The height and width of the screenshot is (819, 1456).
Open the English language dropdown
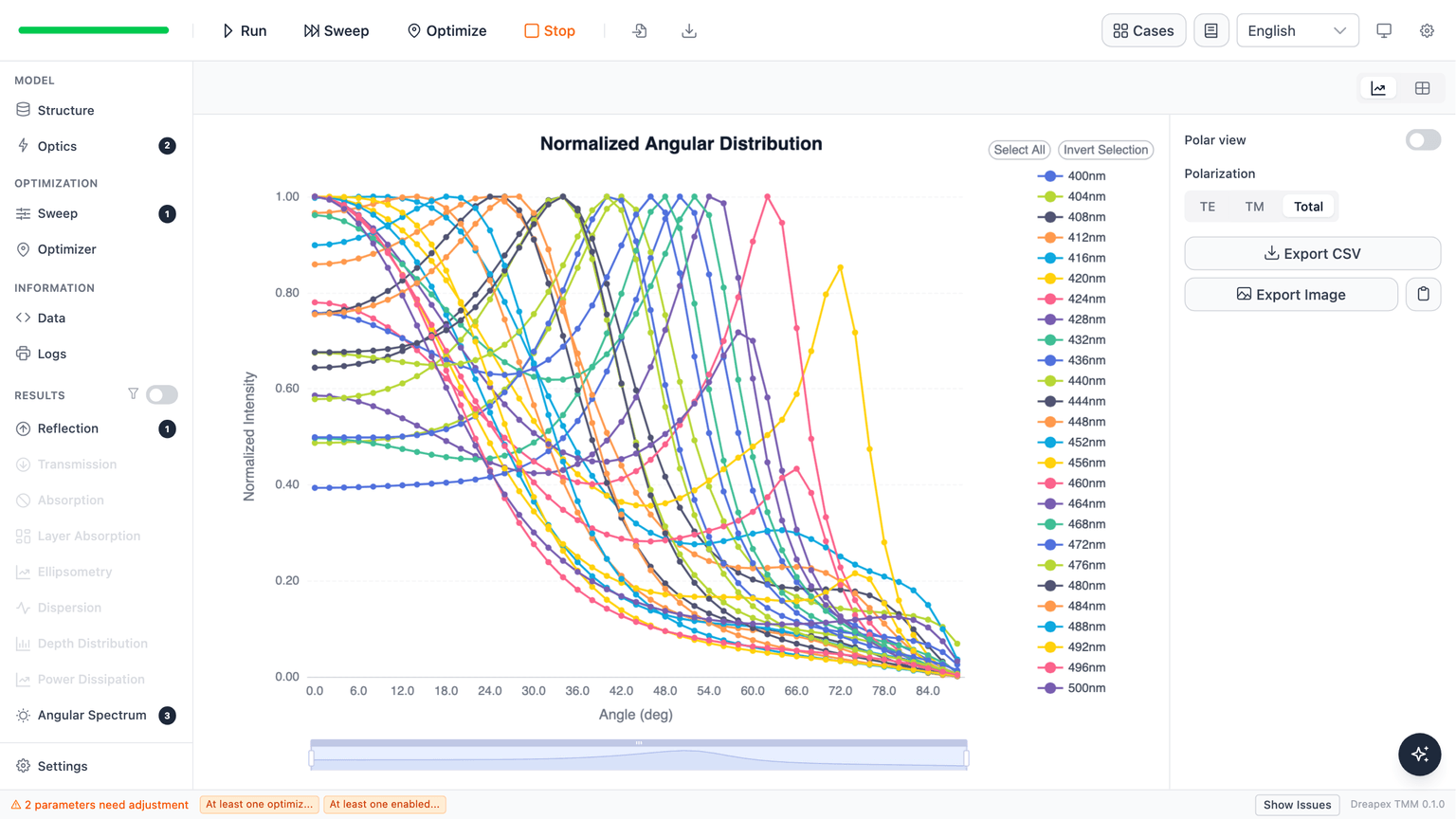[1297, 30]
